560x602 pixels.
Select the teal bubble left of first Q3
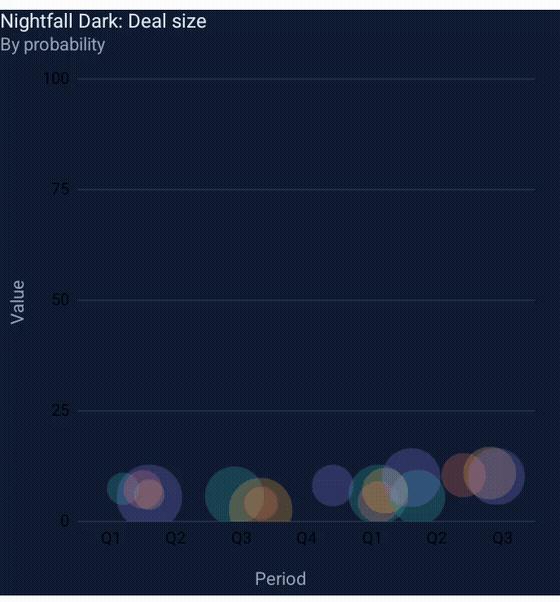[233, 495]
